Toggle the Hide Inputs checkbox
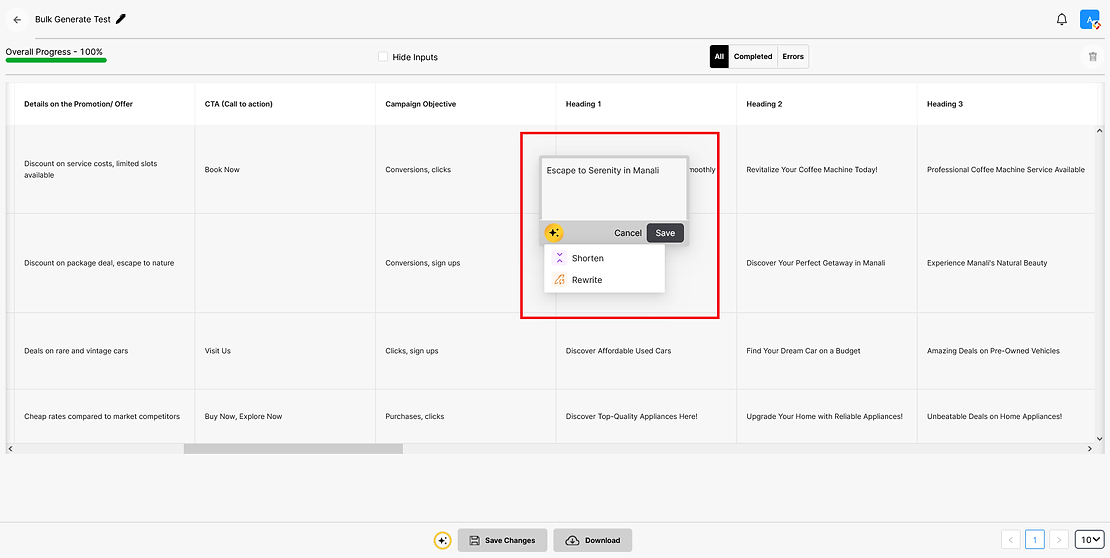Viewport: 1110px width, 558px height. (x=383, y=57)
